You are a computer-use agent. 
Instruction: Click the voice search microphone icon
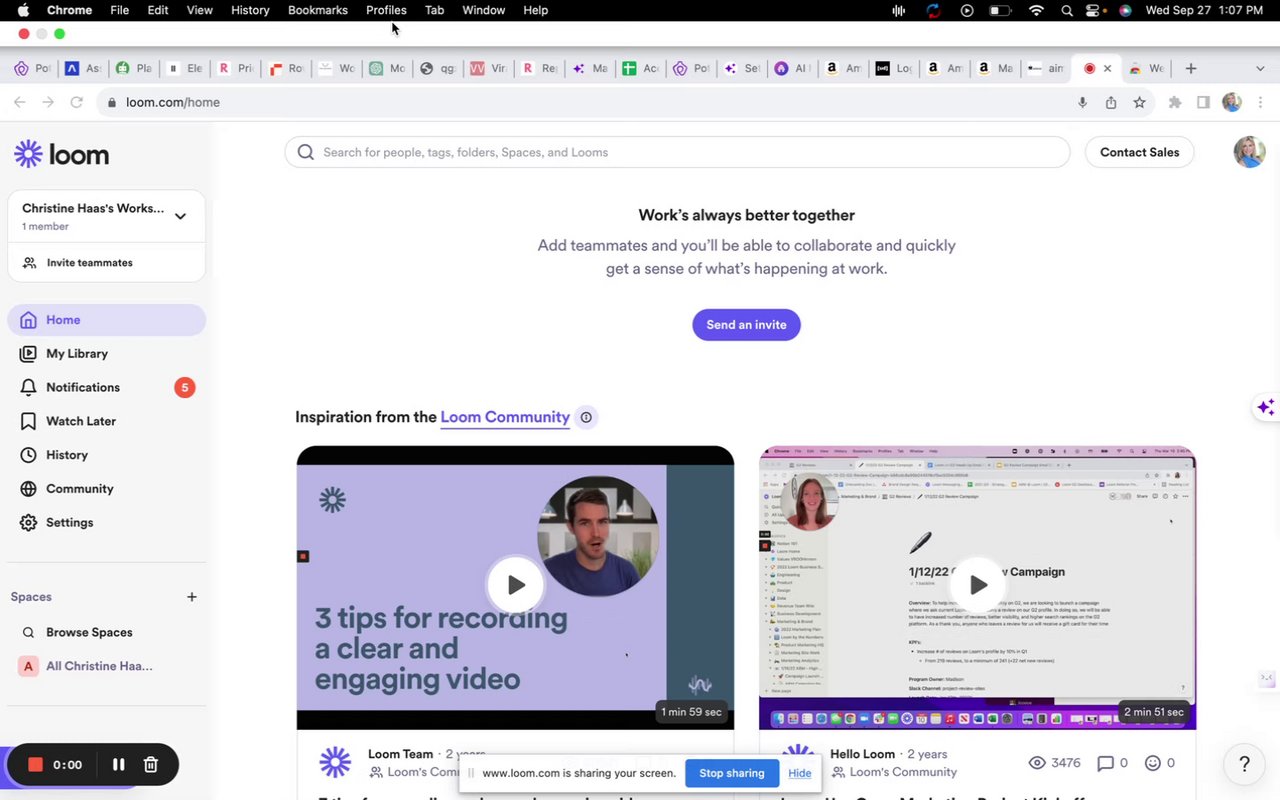(1082, 102)
